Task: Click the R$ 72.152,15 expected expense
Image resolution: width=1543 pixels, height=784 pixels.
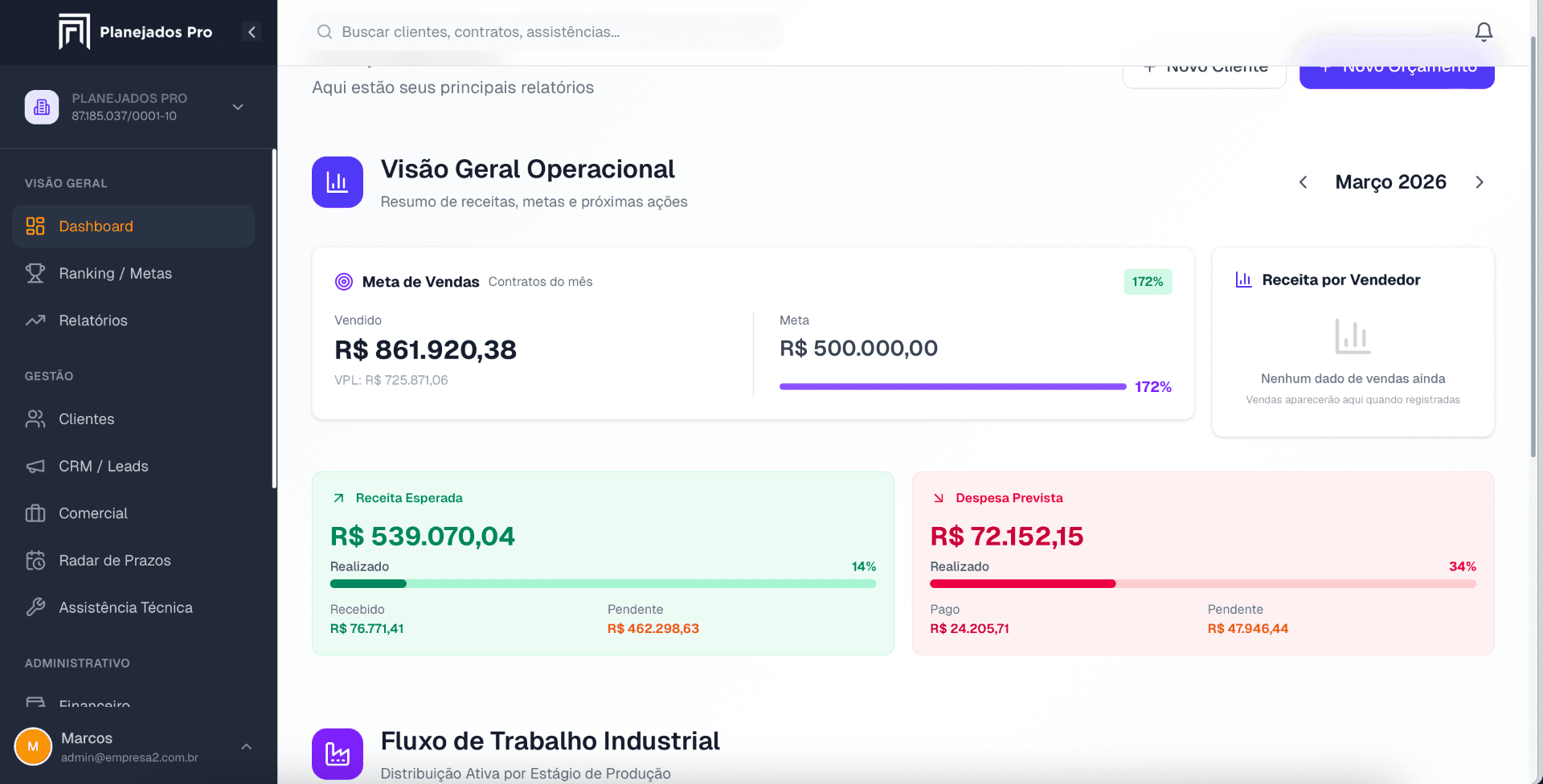Action: (x=1007, y=536)
